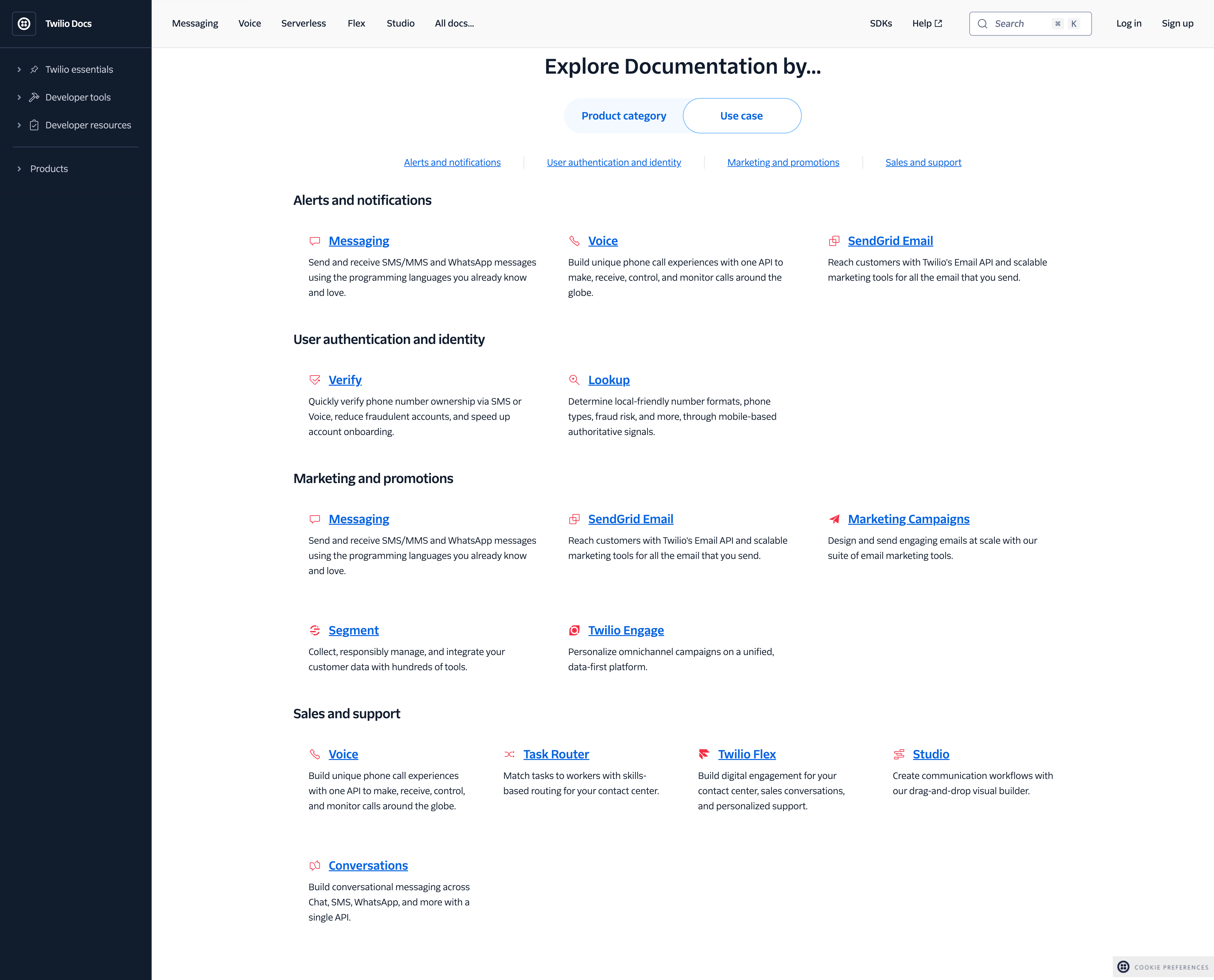1214x980 pixels.
Task: Select the Use case toggle
Action: (741, 116)
